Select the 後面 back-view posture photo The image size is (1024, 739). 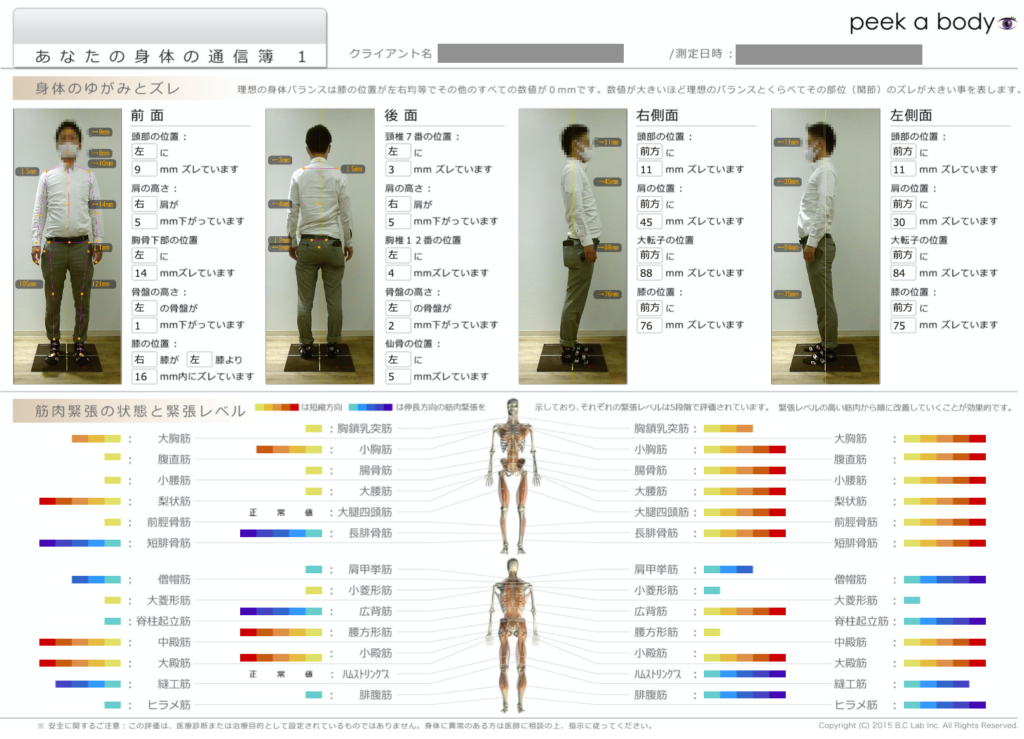click(x=319, y=246)
